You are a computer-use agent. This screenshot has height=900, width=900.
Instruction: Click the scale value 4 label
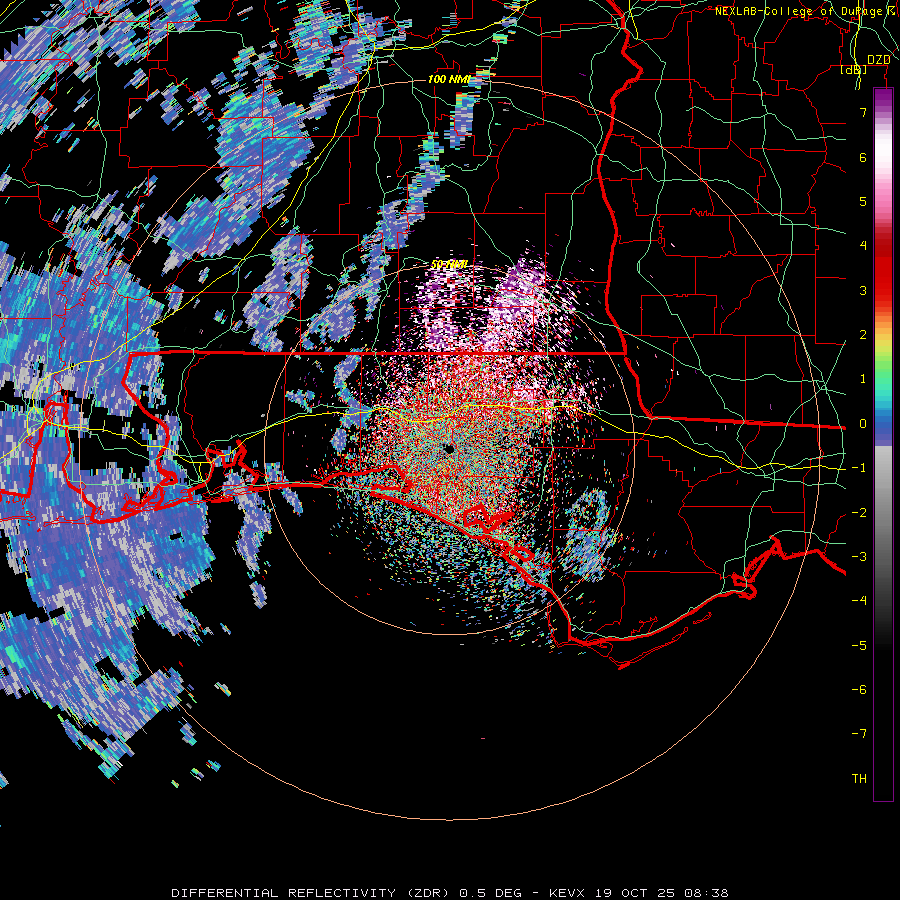(x=863, y=246)
